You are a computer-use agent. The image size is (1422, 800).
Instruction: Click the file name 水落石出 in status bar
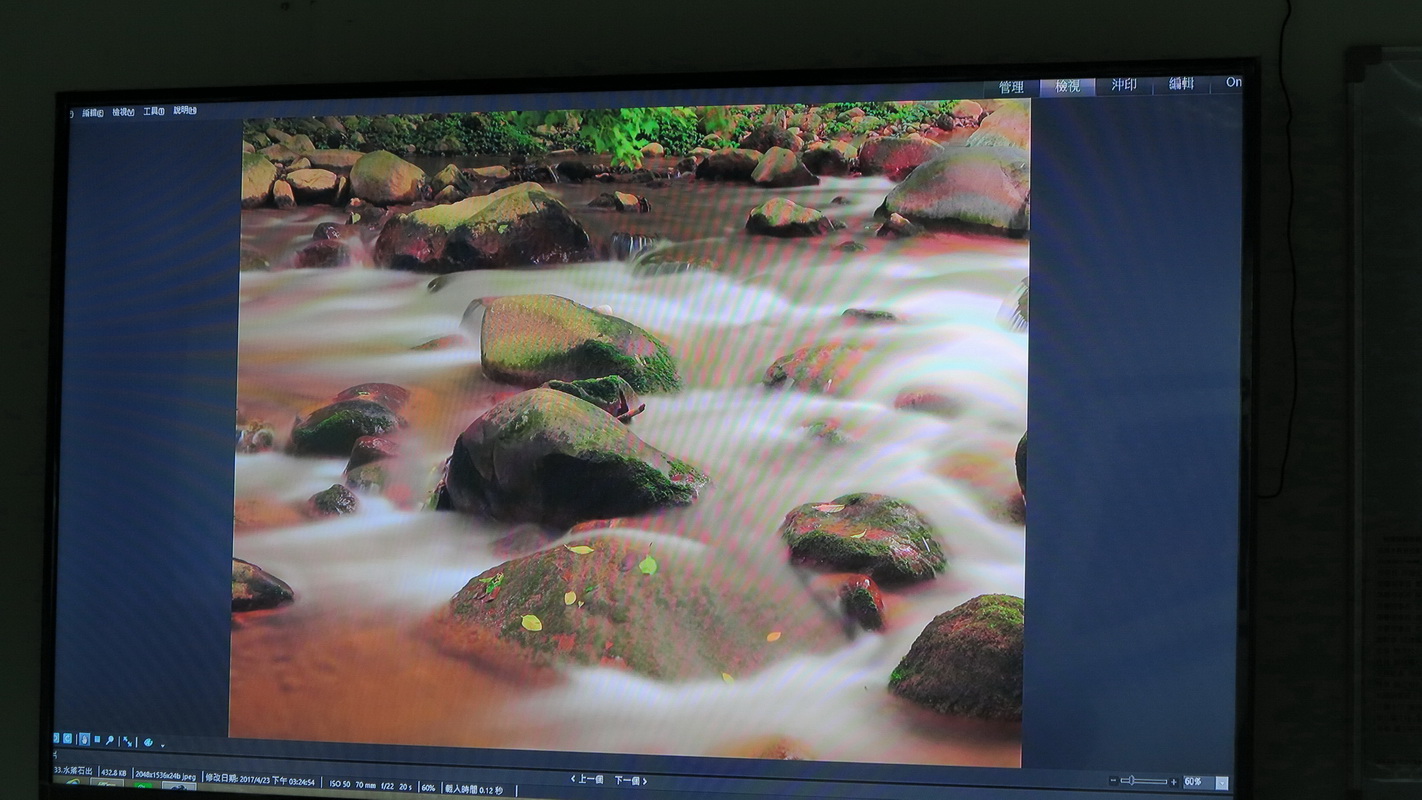[x=73, y=771]
